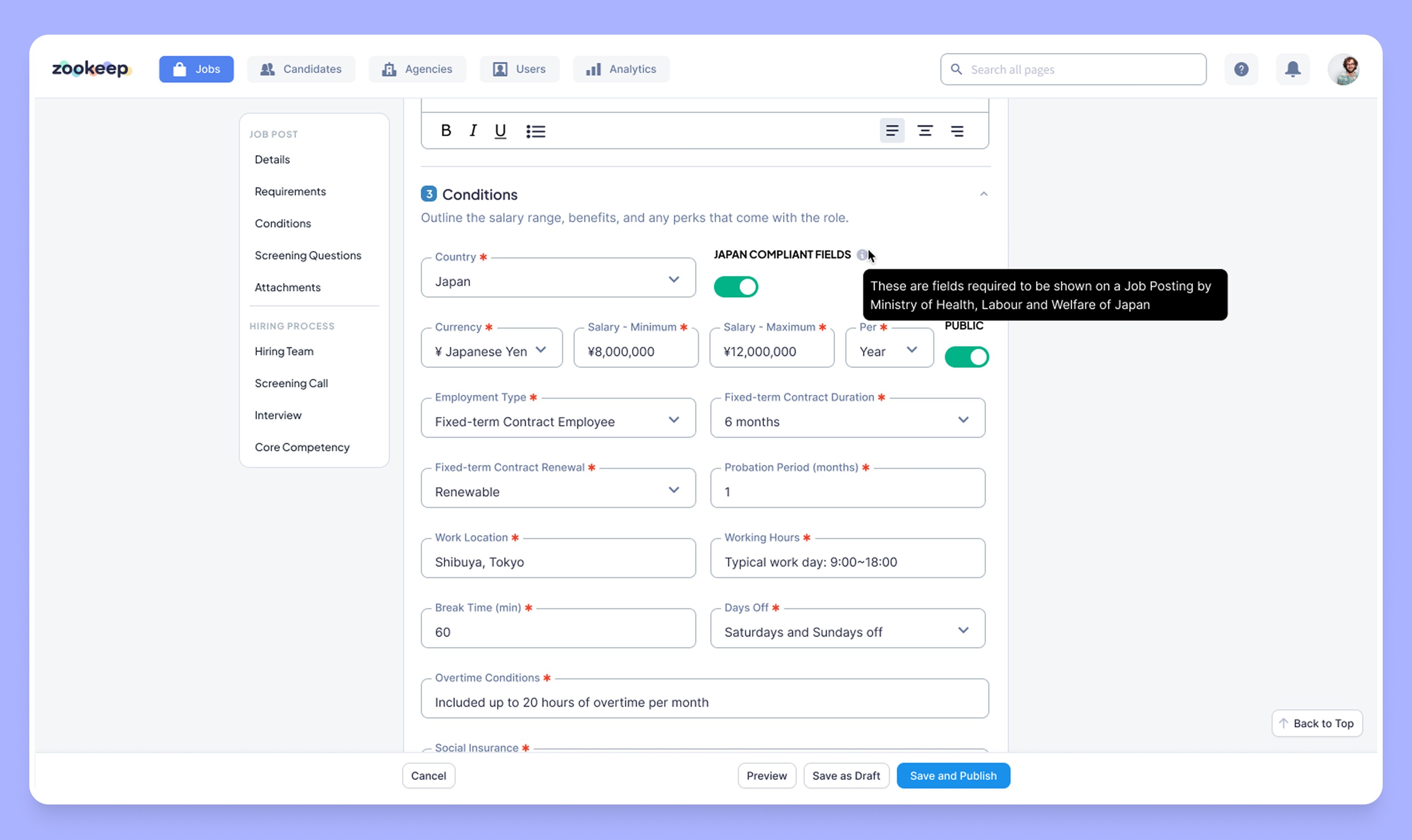
Task: Go to Attachments in sidebar
Action: (x=287, y=288)
